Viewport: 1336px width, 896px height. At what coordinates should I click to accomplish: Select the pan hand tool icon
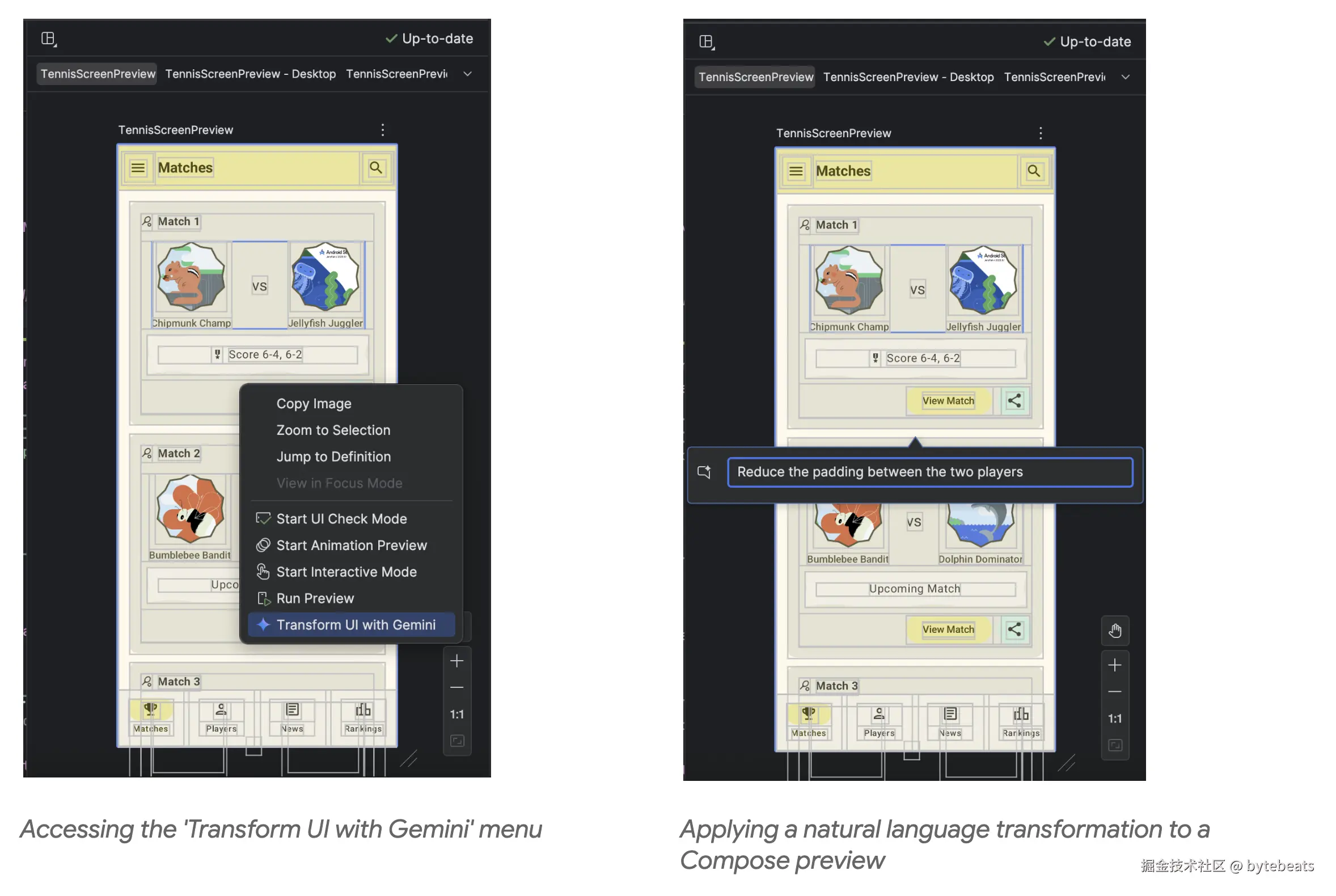[1114, 631]
